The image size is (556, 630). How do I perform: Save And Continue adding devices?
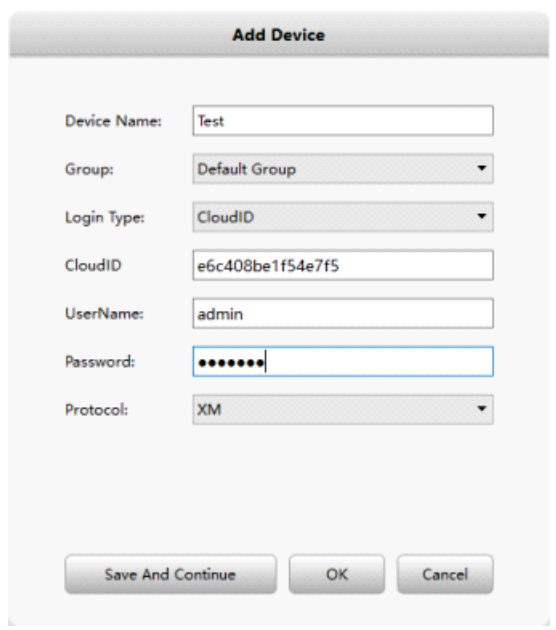[x=171, y=574]
